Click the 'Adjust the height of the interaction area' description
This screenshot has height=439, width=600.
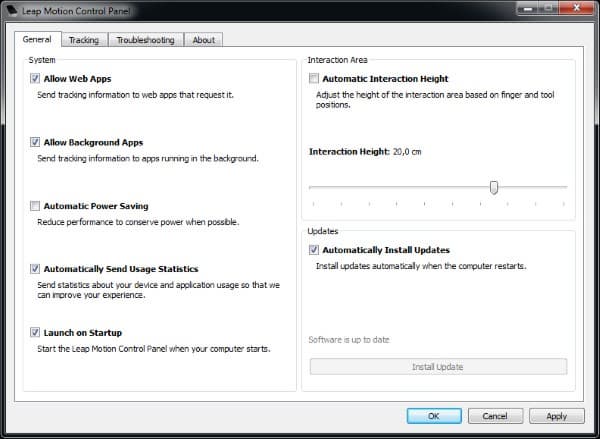(435, 100)
